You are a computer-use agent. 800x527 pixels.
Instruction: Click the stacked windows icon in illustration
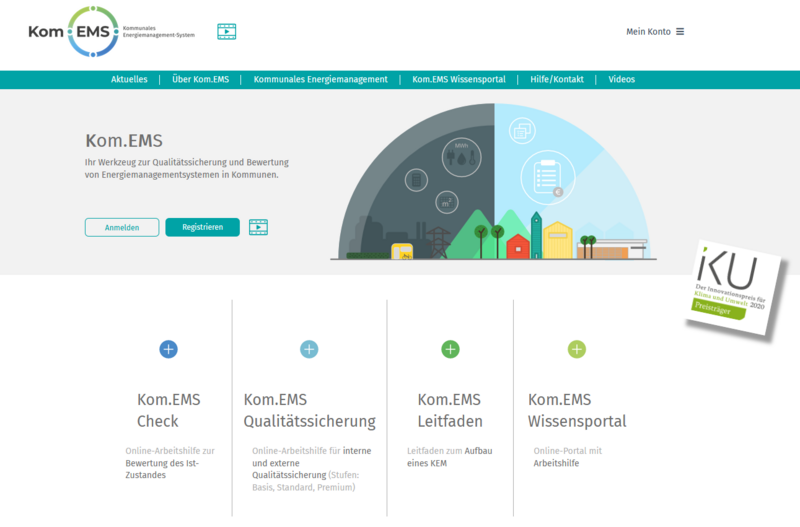point(522,131)
